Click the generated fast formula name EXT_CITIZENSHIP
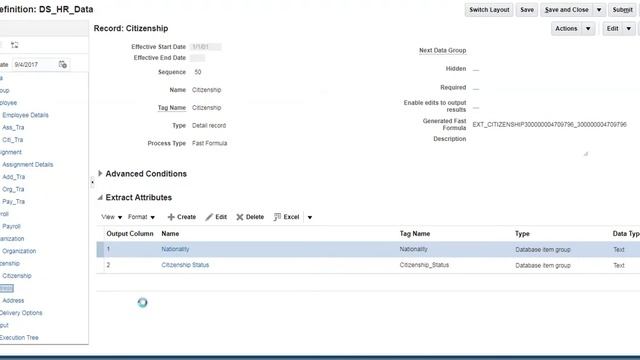The width and height of the screenshot is (640, 360). click(549, 124)
